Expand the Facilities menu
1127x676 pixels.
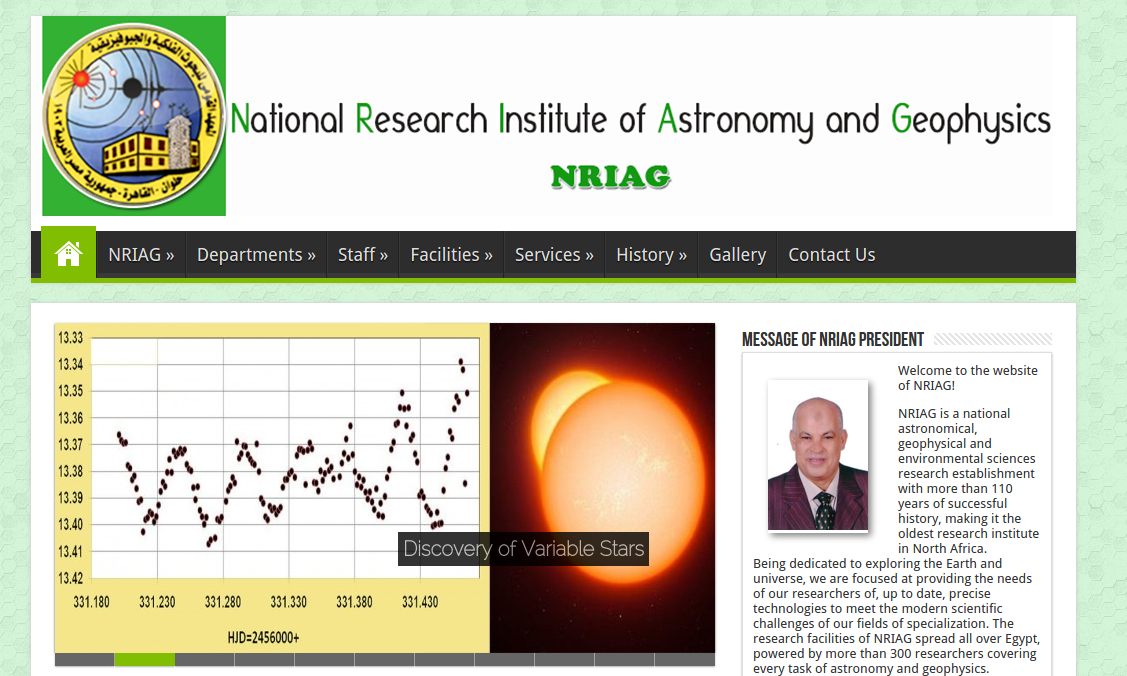click(x=451, y=255)
